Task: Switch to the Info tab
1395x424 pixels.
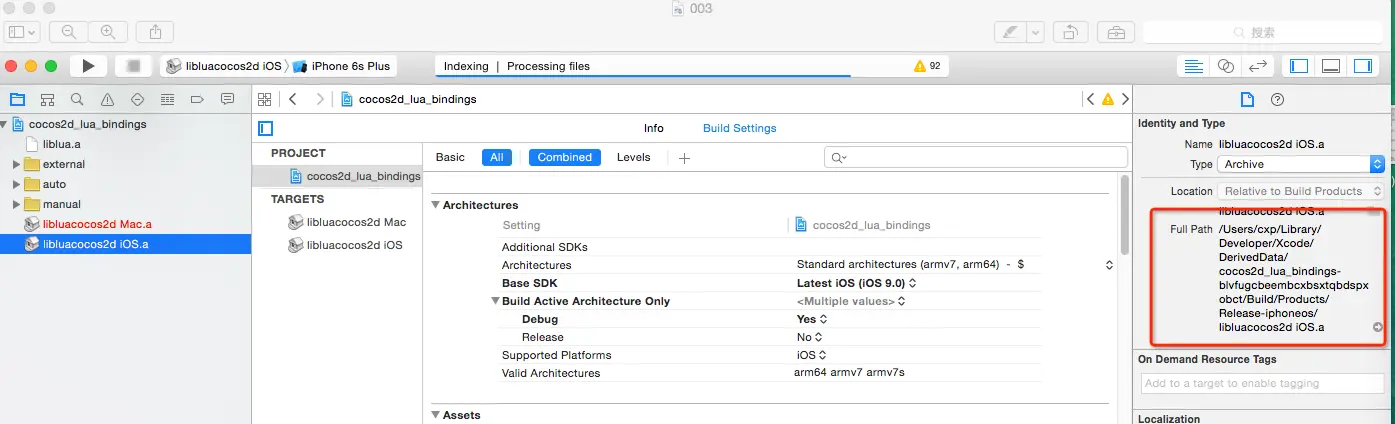Action: [654, 128]
